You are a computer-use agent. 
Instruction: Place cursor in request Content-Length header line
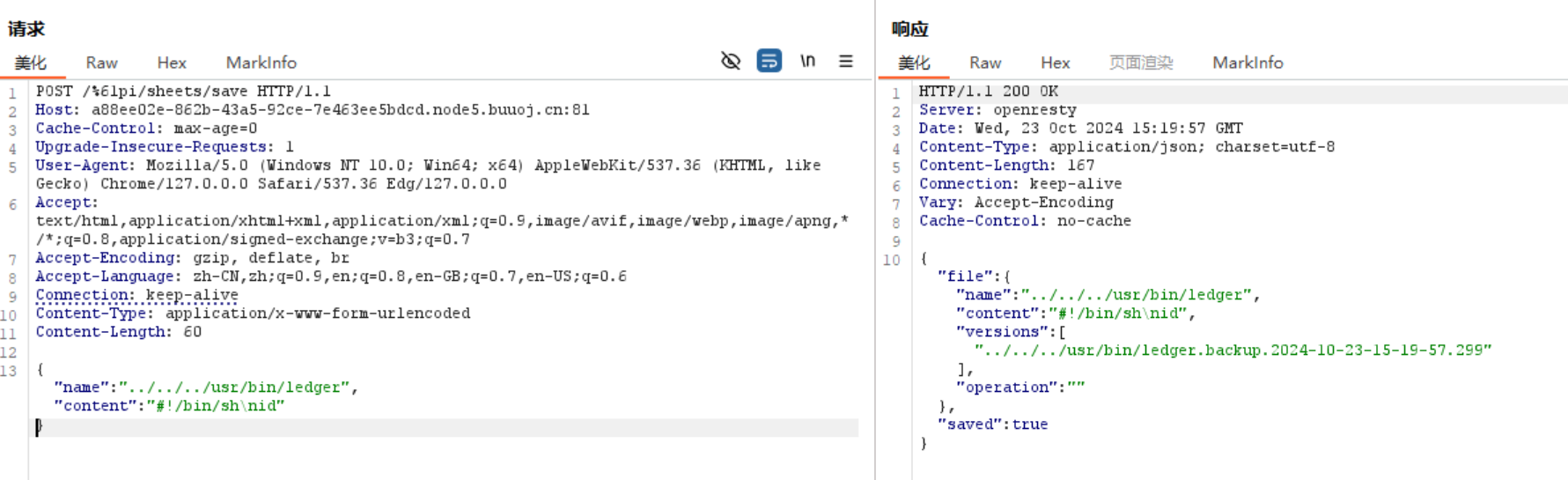pyautogui.click(x=118, y=332)
